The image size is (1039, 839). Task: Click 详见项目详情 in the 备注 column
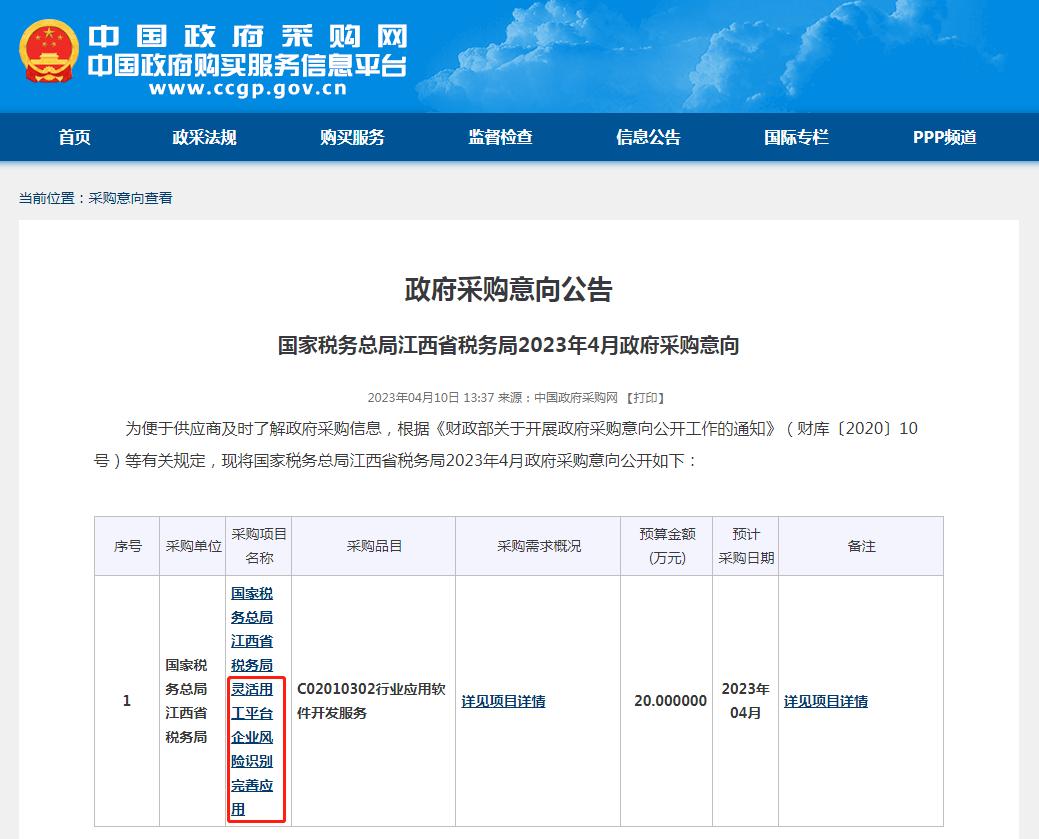(828, 702)
